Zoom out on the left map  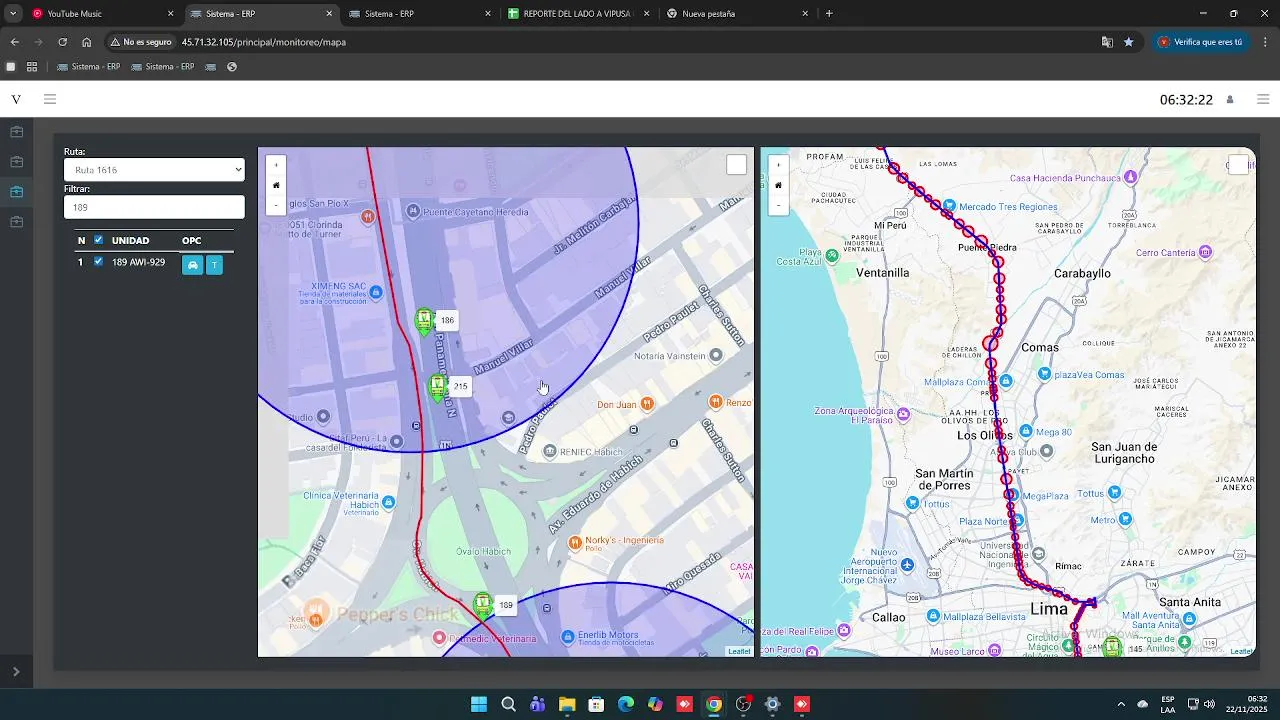point(276,205)
